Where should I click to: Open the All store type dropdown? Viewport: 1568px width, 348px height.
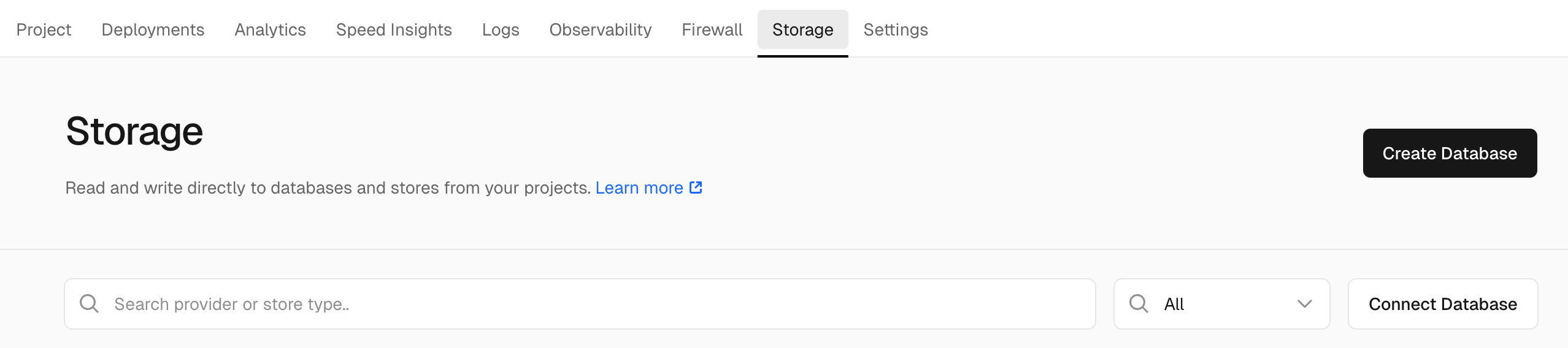(x=1221, y=304)
